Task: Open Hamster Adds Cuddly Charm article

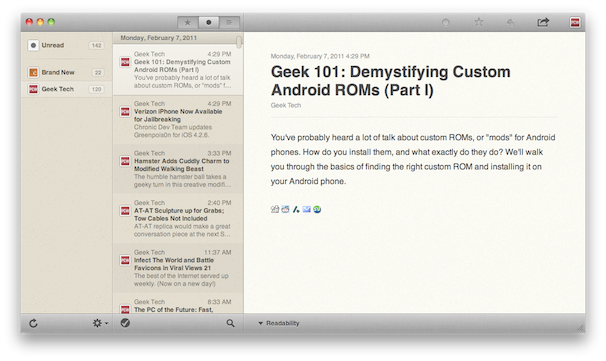Action: [x=178, y=169]
